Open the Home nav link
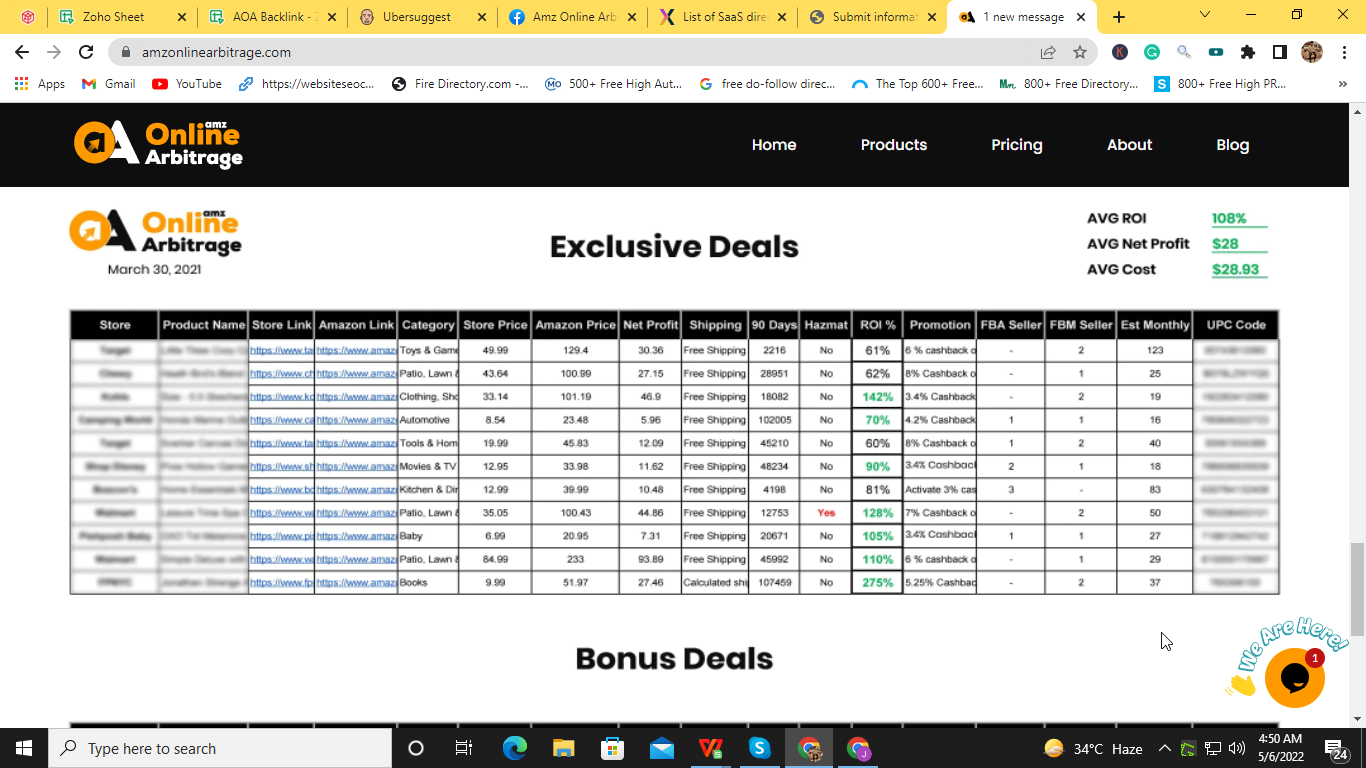This screenshot has width=1366, height=768. pos(774,145)
